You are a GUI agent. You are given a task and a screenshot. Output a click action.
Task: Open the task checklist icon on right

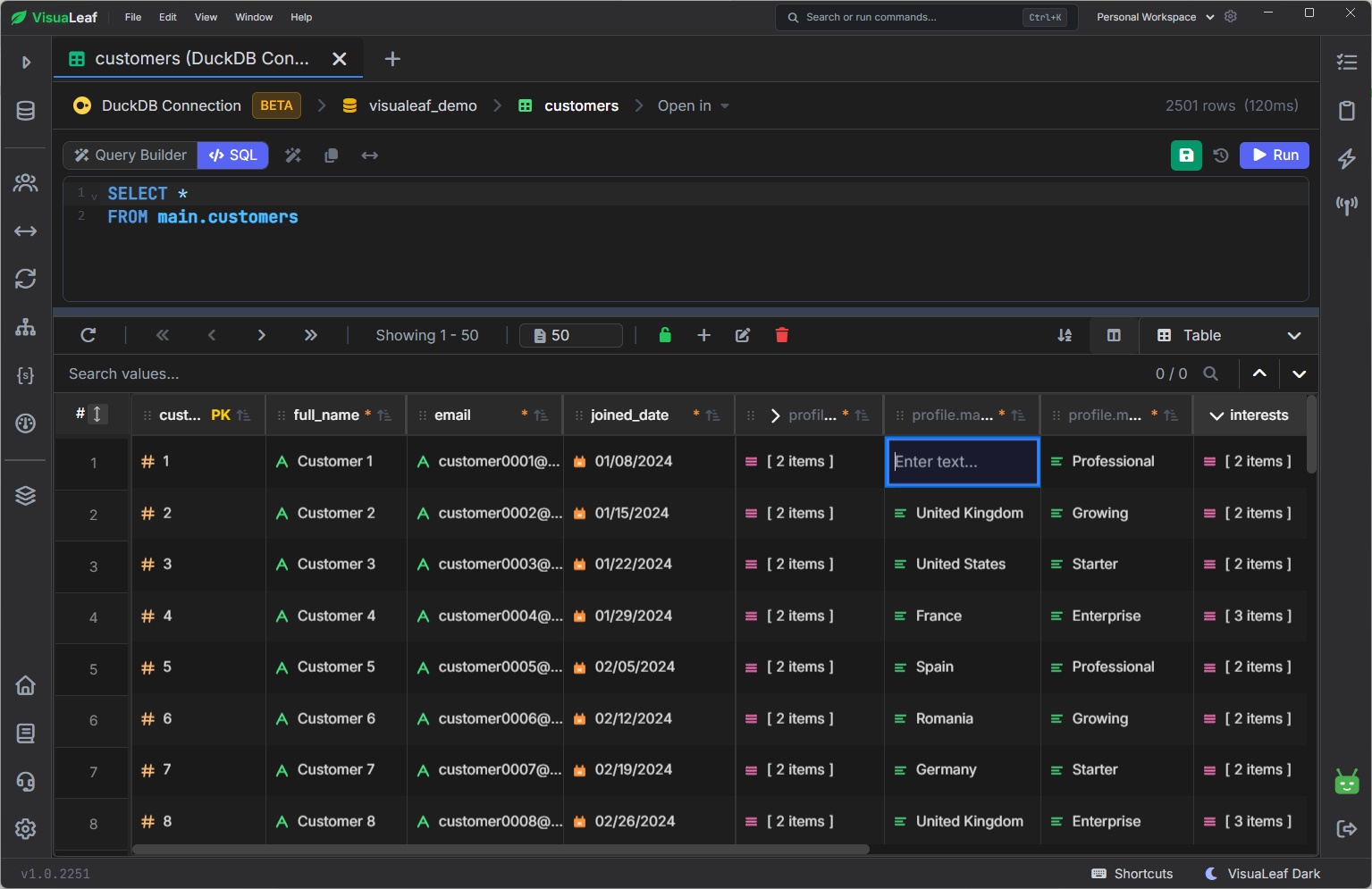1347,62
